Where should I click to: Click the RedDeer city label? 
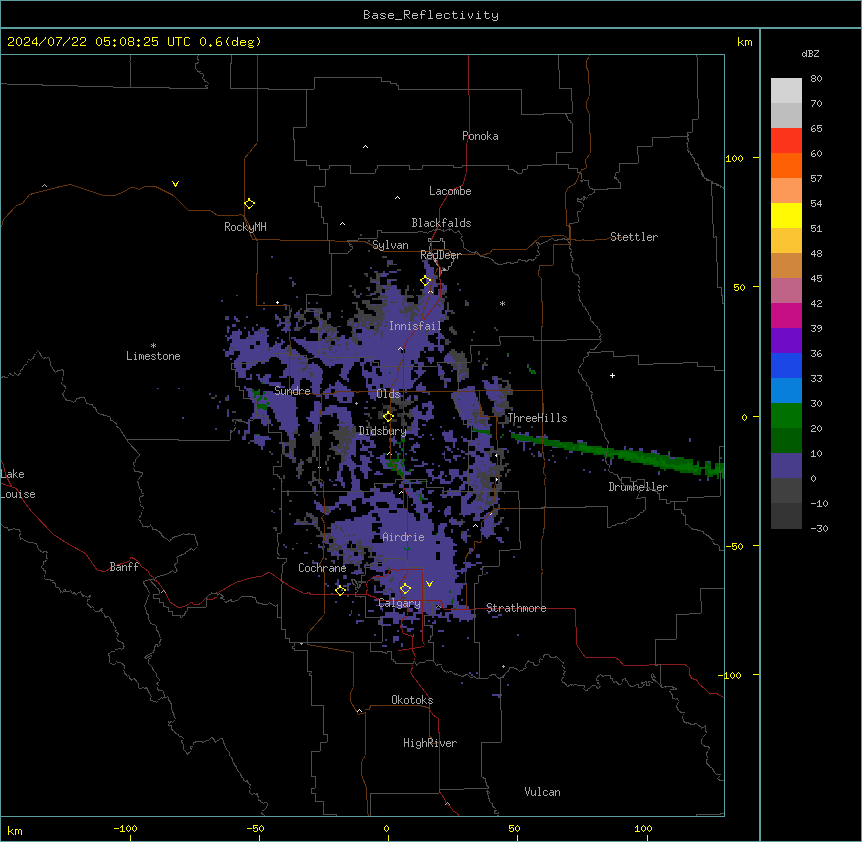pyautogui.click(x=440, y=255)
